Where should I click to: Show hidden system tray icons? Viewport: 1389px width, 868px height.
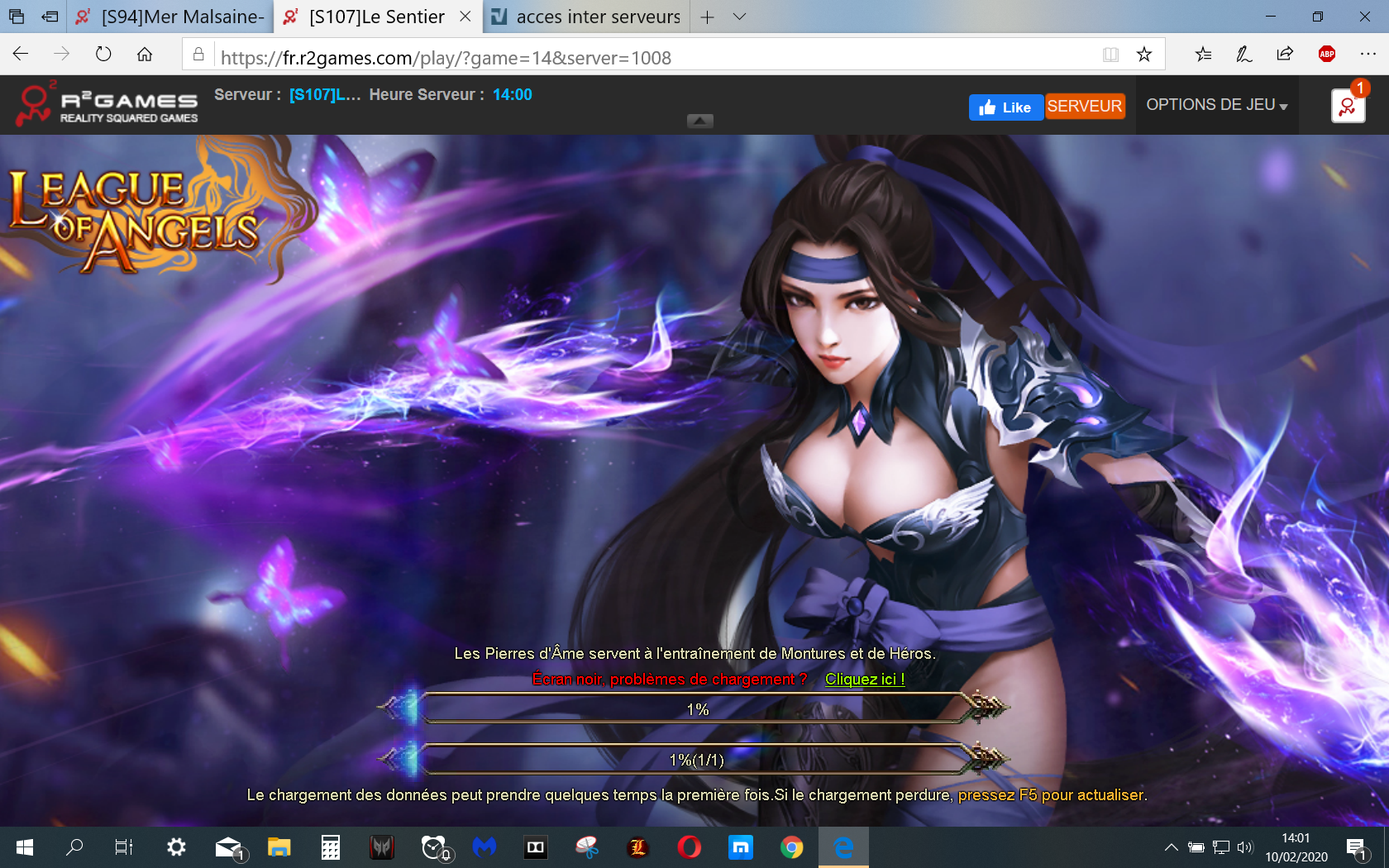1171,847
